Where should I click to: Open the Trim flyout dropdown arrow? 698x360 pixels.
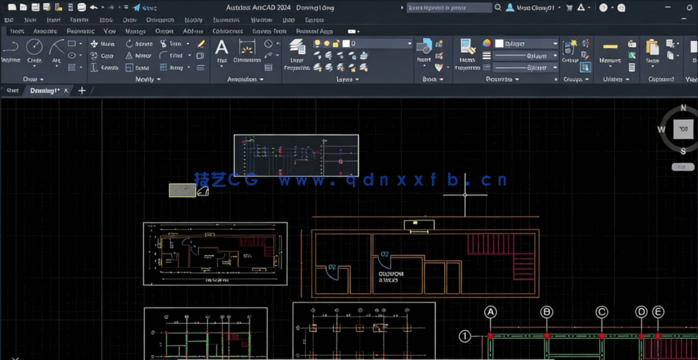[x=188, y=44]
